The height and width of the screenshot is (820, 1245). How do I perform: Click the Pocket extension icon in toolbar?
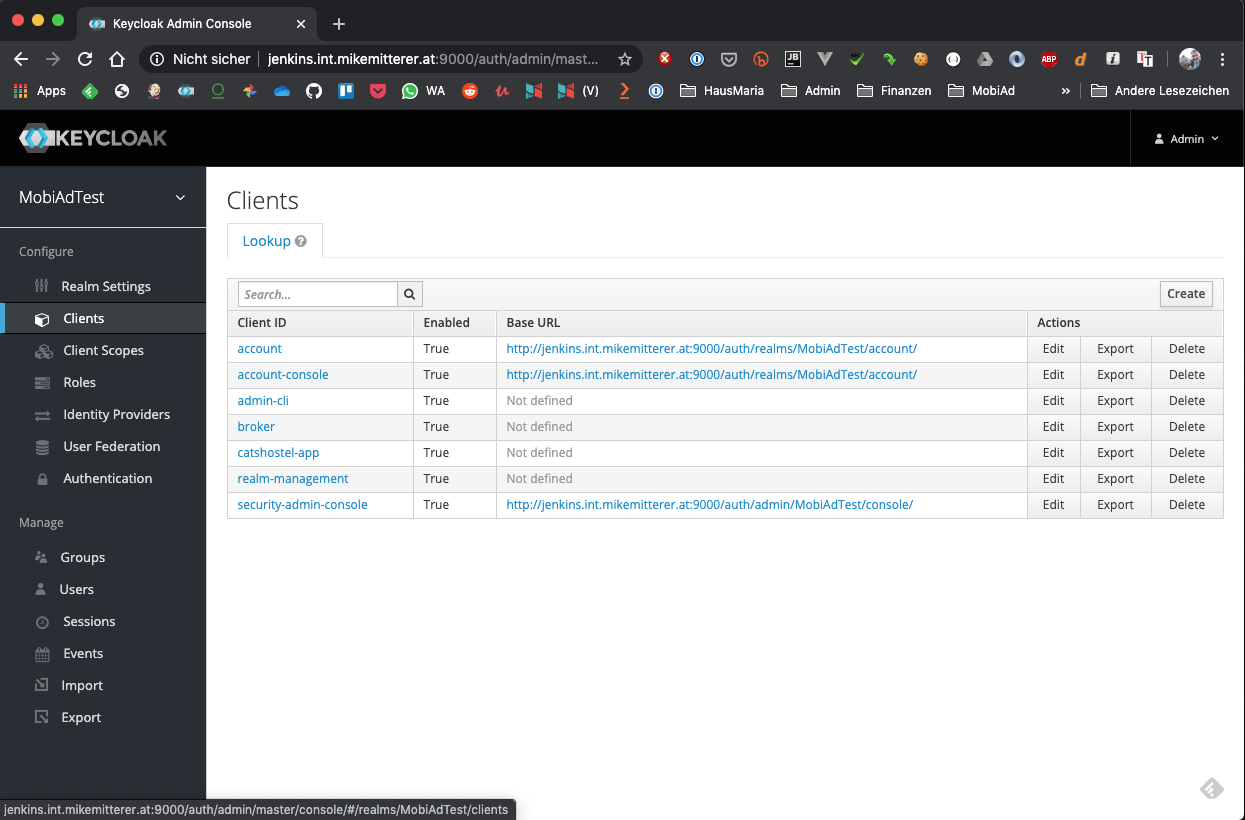pos(729,59)
